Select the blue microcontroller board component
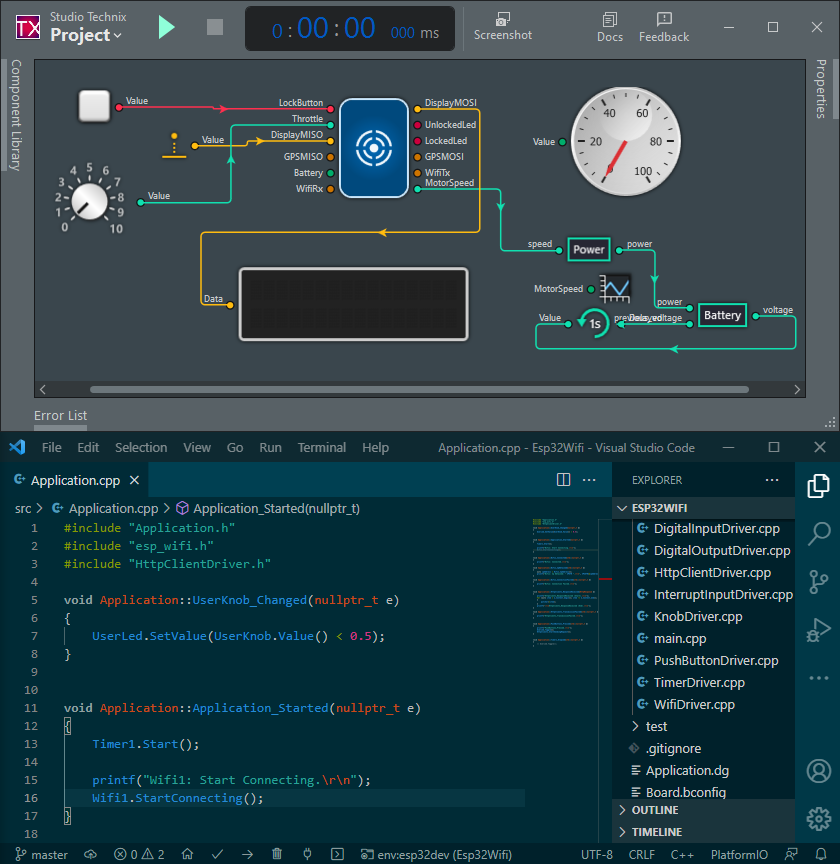This screenshot has width=840, height=864. (374, 148)
